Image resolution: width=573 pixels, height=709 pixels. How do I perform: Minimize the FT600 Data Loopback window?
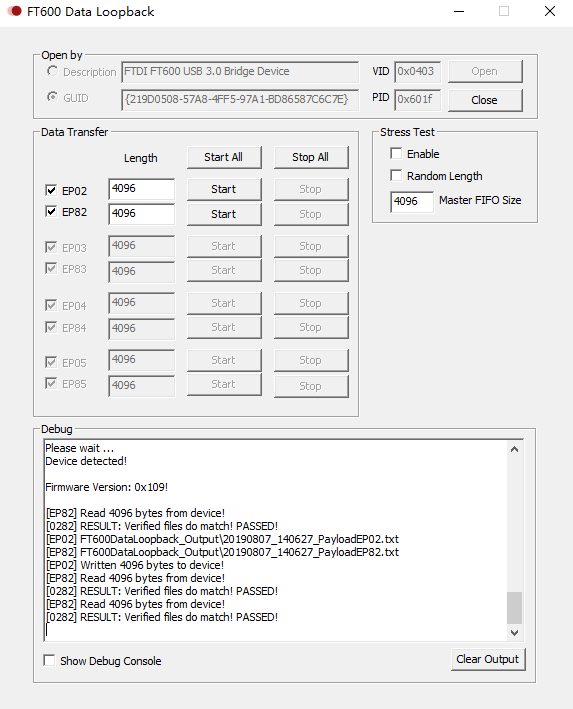[459, 11]
